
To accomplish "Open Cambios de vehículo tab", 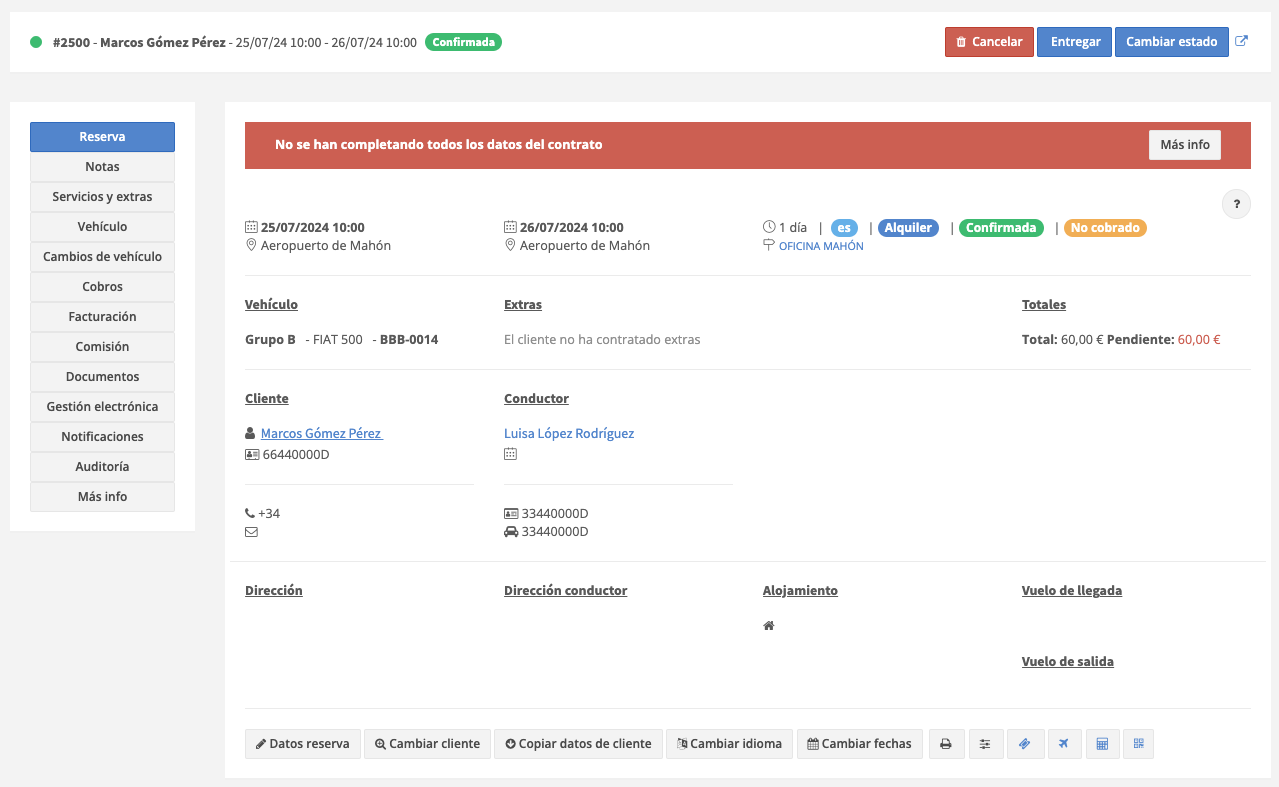I will [x=102, y=257].
